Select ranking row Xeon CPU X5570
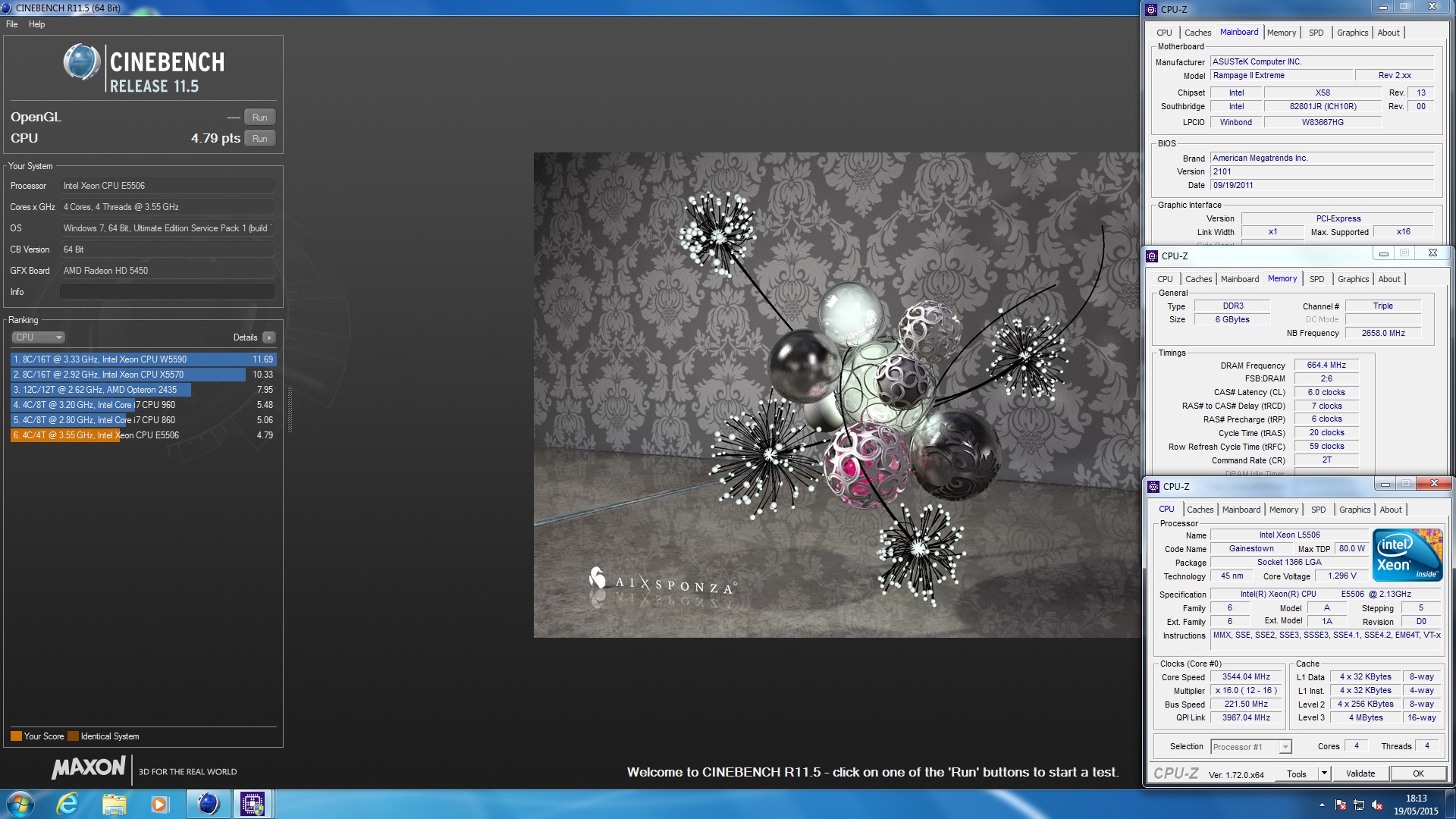 pyautogui.click(x=143, y=375)
